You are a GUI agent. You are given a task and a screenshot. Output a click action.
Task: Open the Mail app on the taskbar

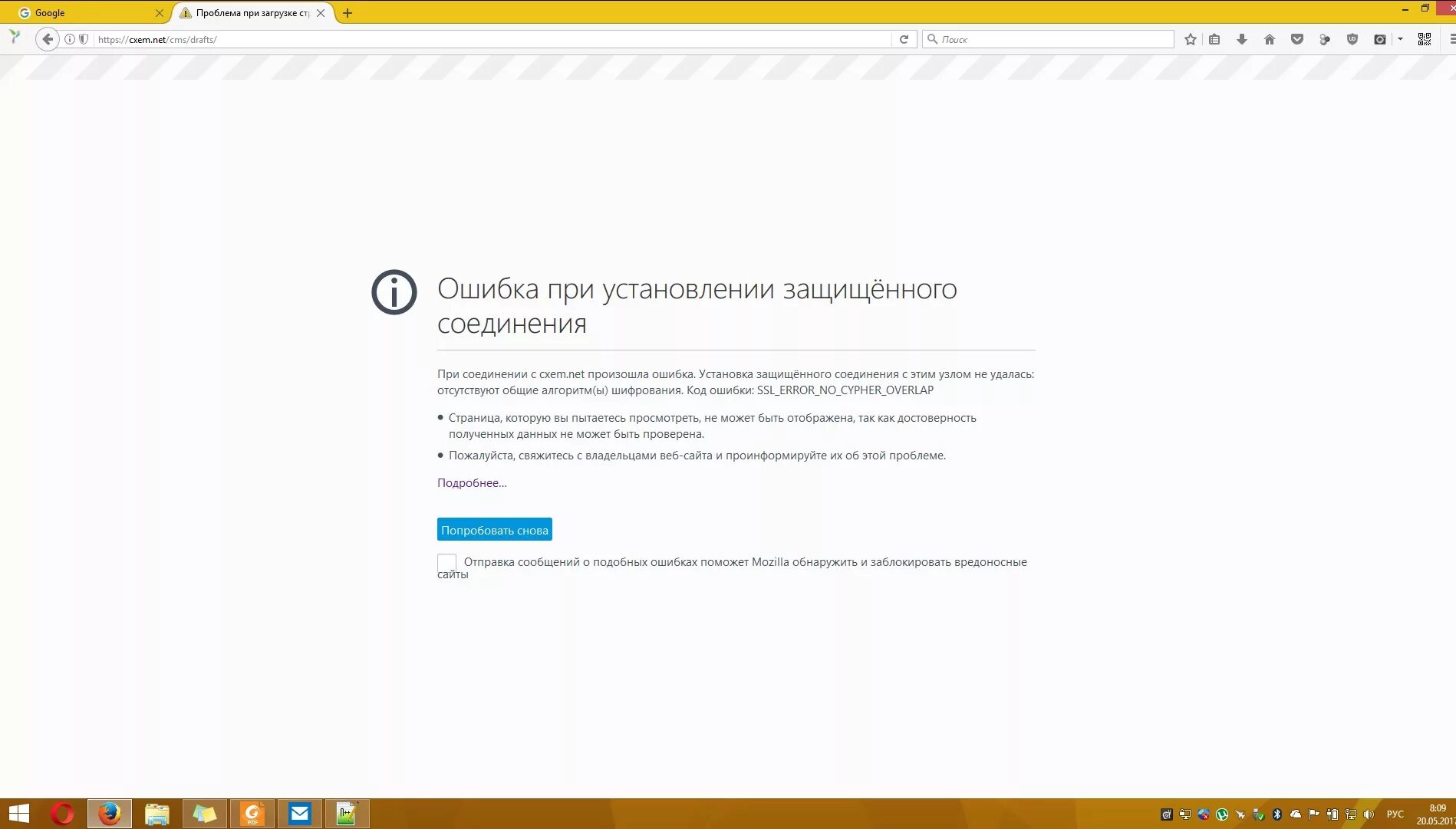300,814
